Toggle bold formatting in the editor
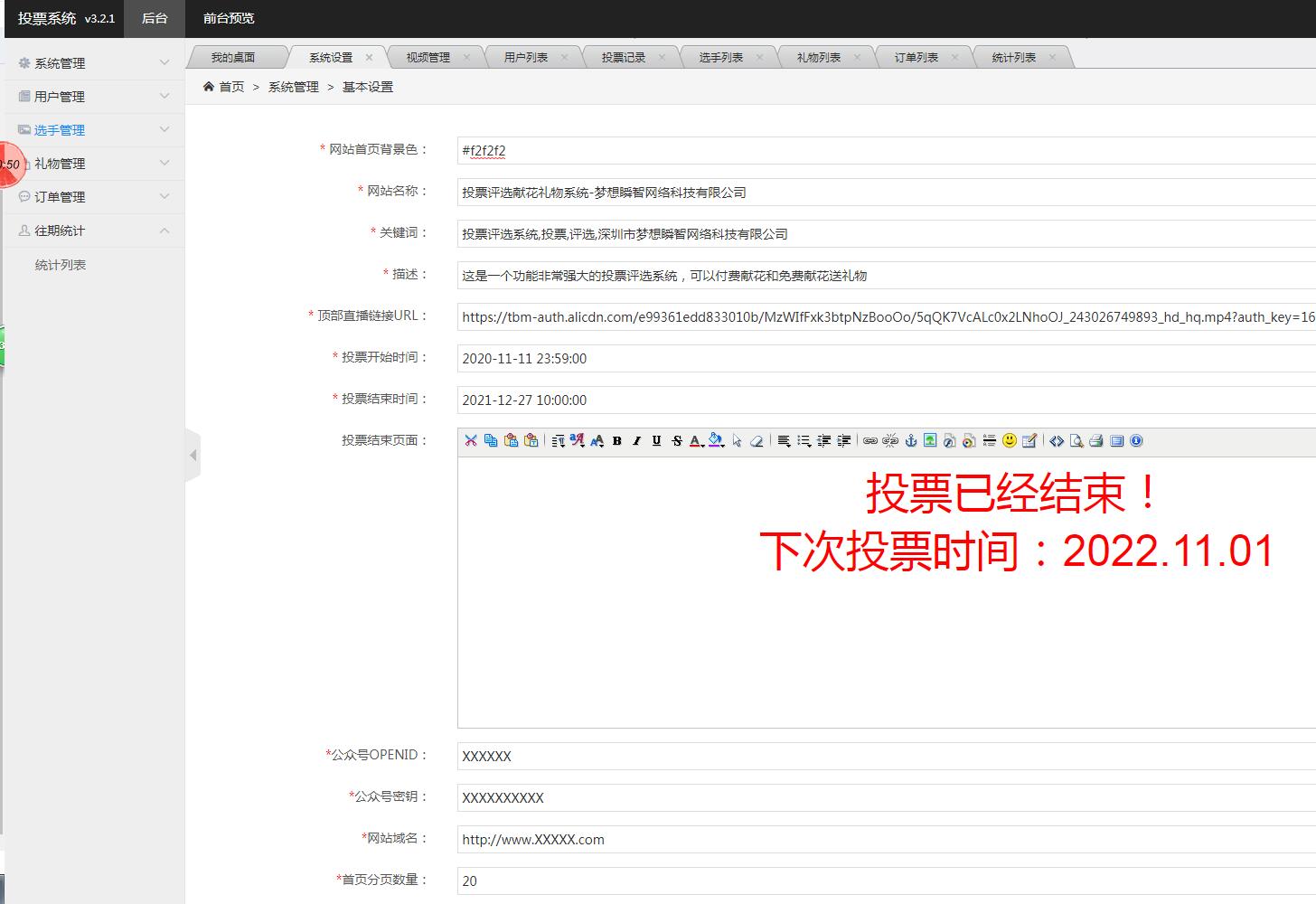Screen dimensions: 1316x904 click(617, 440)
